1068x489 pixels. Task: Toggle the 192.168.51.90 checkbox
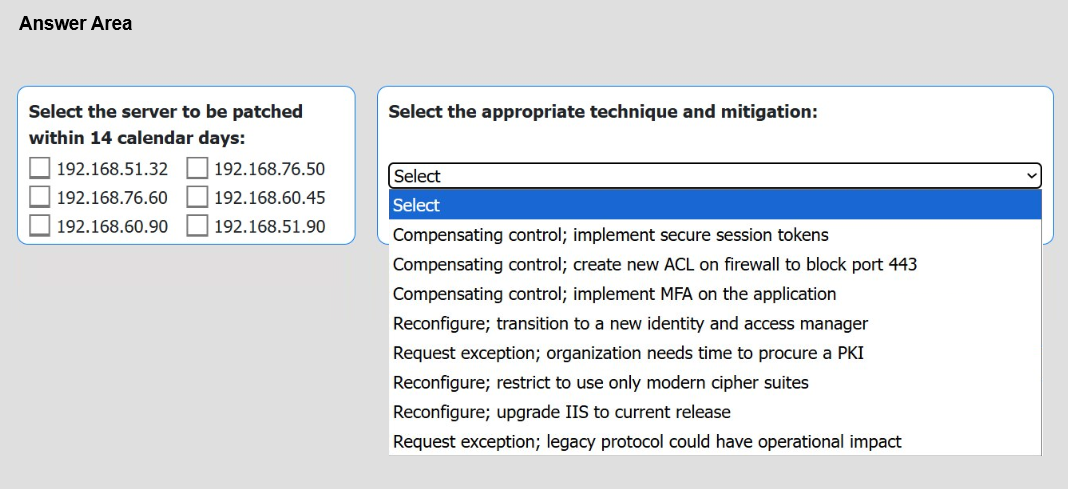(x=197, y=225)
